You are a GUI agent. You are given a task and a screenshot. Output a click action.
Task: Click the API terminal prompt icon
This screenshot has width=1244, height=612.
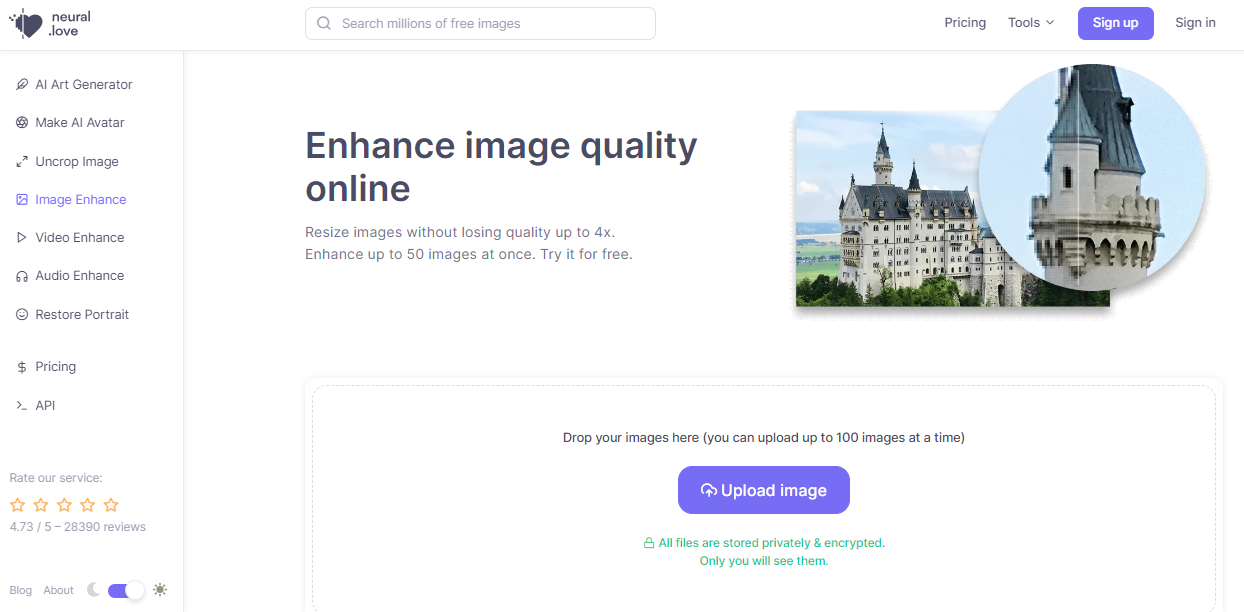[22, 406]
